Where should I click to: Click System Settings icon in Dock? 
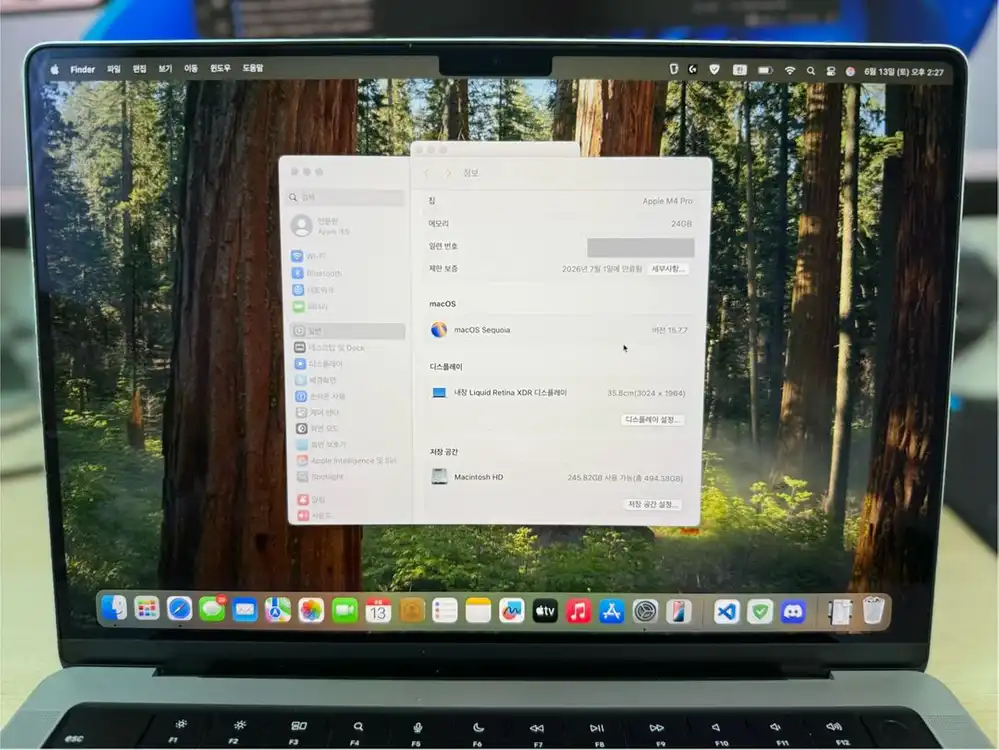(645, 612)
